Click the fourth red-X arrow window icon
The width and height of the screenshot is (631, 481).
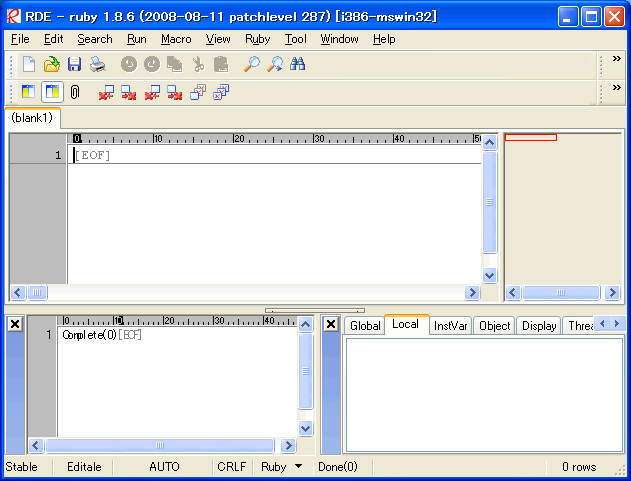point(175,92)
